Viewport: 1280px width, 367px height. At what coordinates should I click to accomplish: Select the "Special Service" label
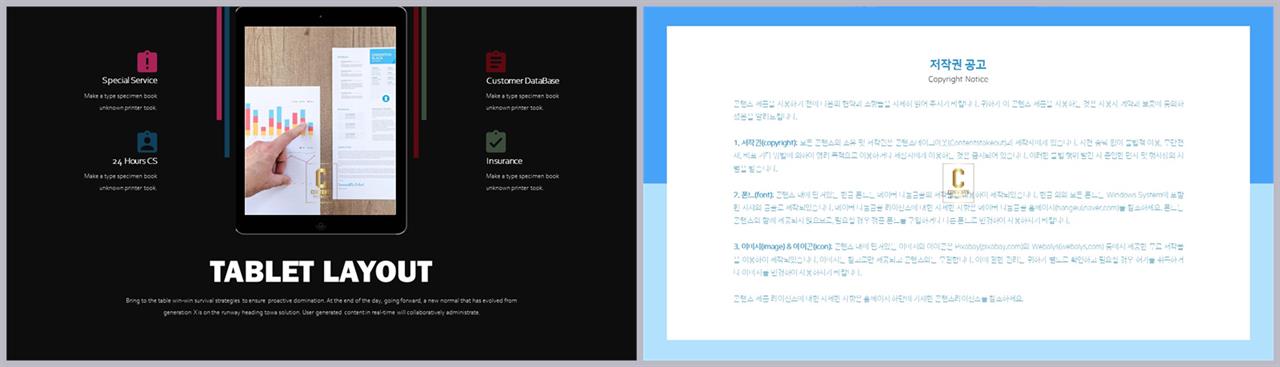(x=129, y=80)
